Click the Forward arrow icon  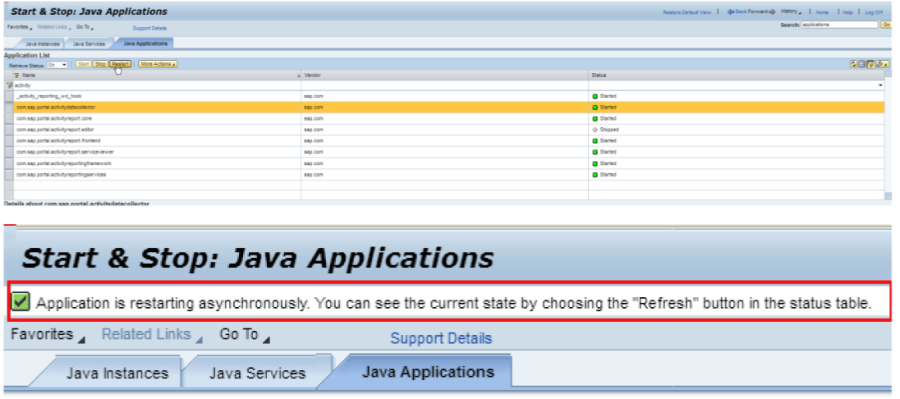coord(772,12)
